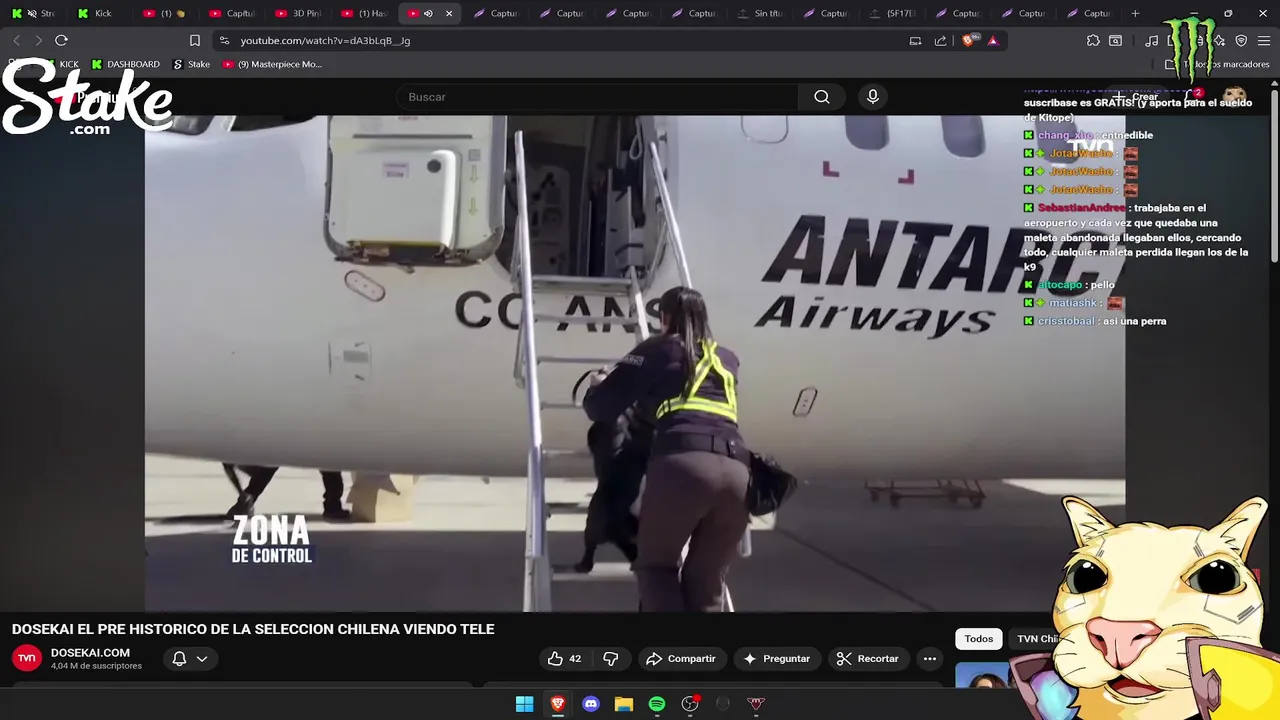Open the browser main hamburger menu
Screen dimensions: 1280x720
[1263, 40]
